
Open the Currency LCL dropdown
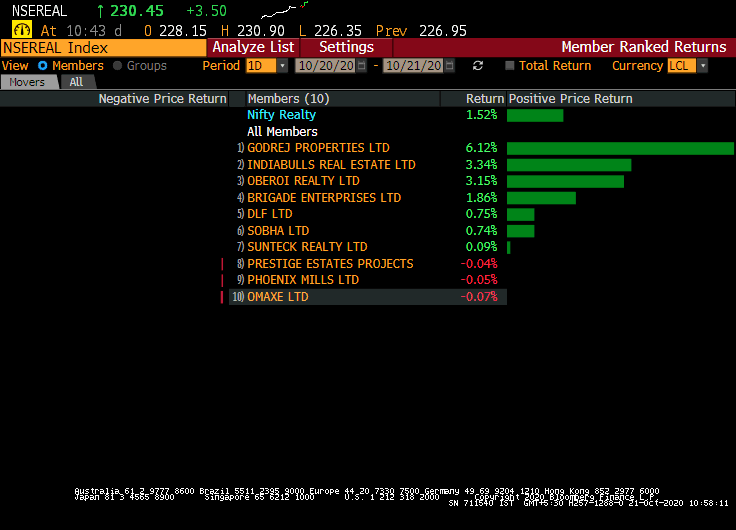[x=702, y=66]
